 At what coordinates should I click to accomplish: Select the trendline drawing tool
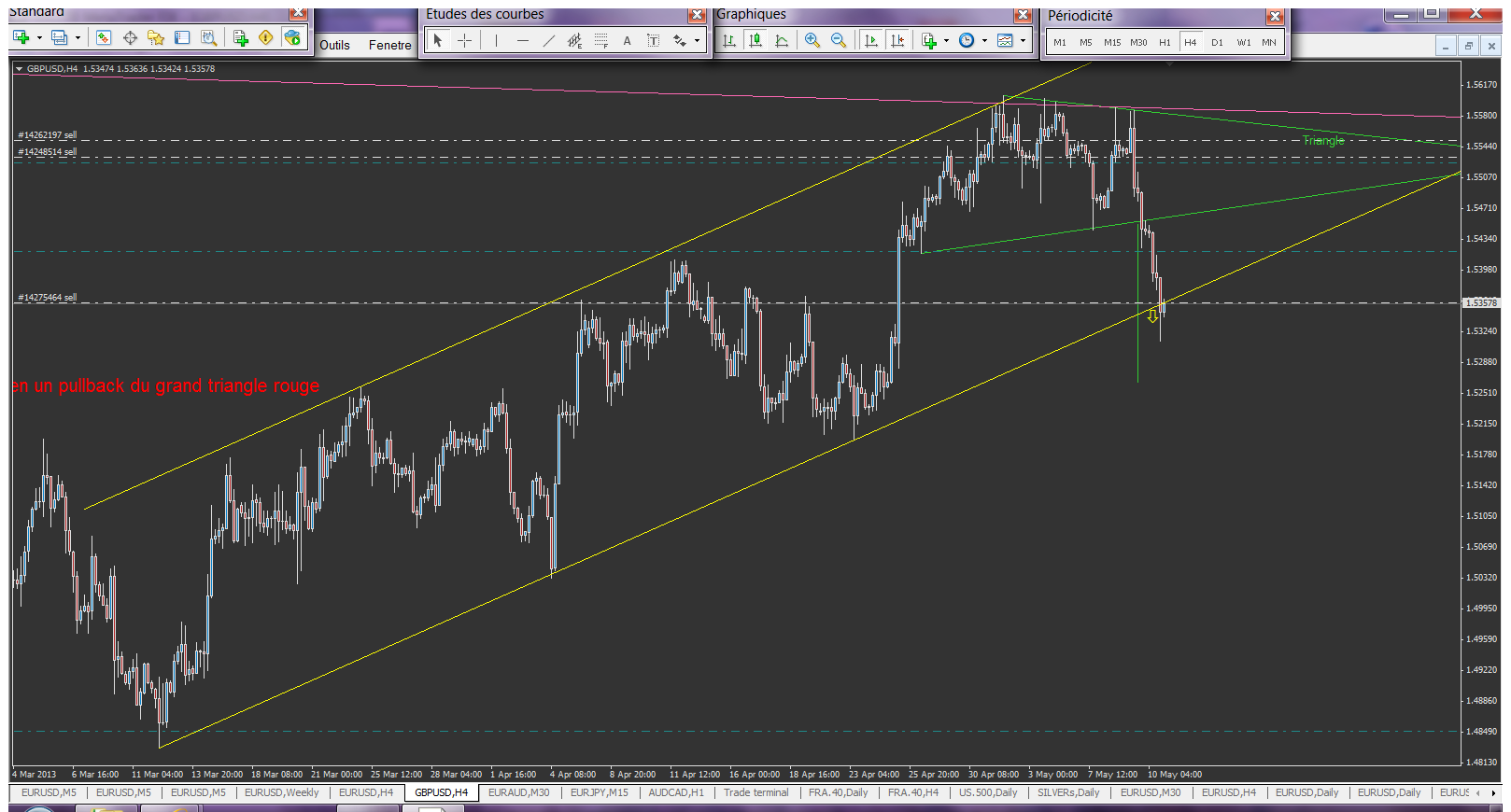click(x=548, y=40)
